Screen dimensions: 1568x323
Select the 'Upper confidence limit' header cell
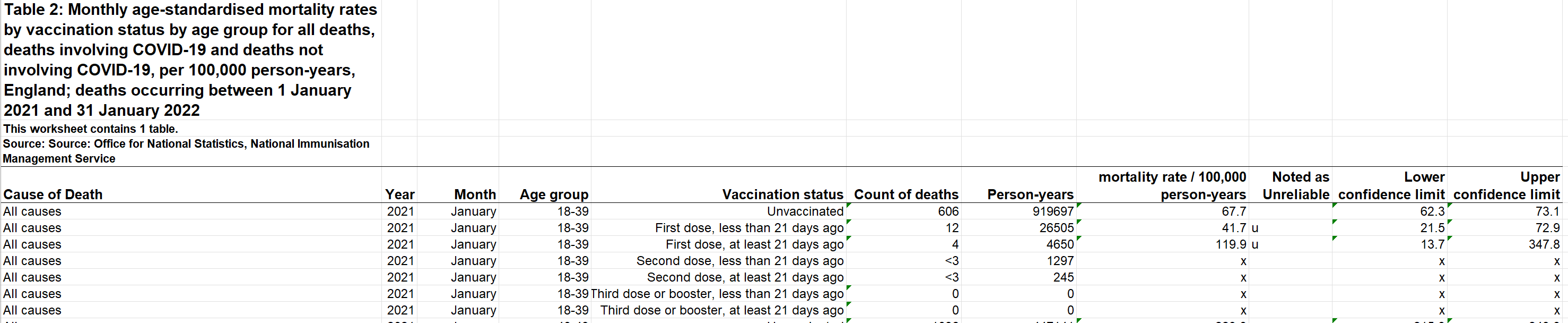[1506, 185]
